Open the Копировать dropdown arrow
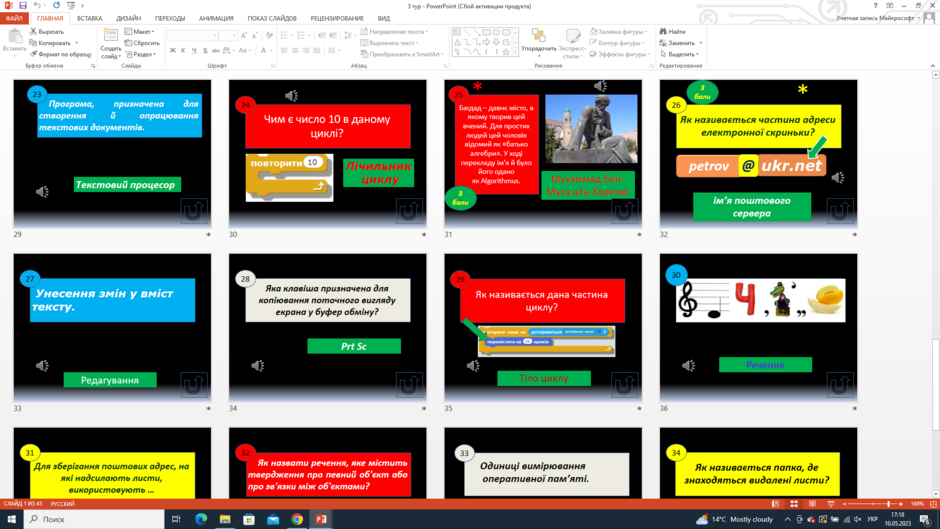Image resolution: width=940 pixels, height=529 pixels. point(77,43)
